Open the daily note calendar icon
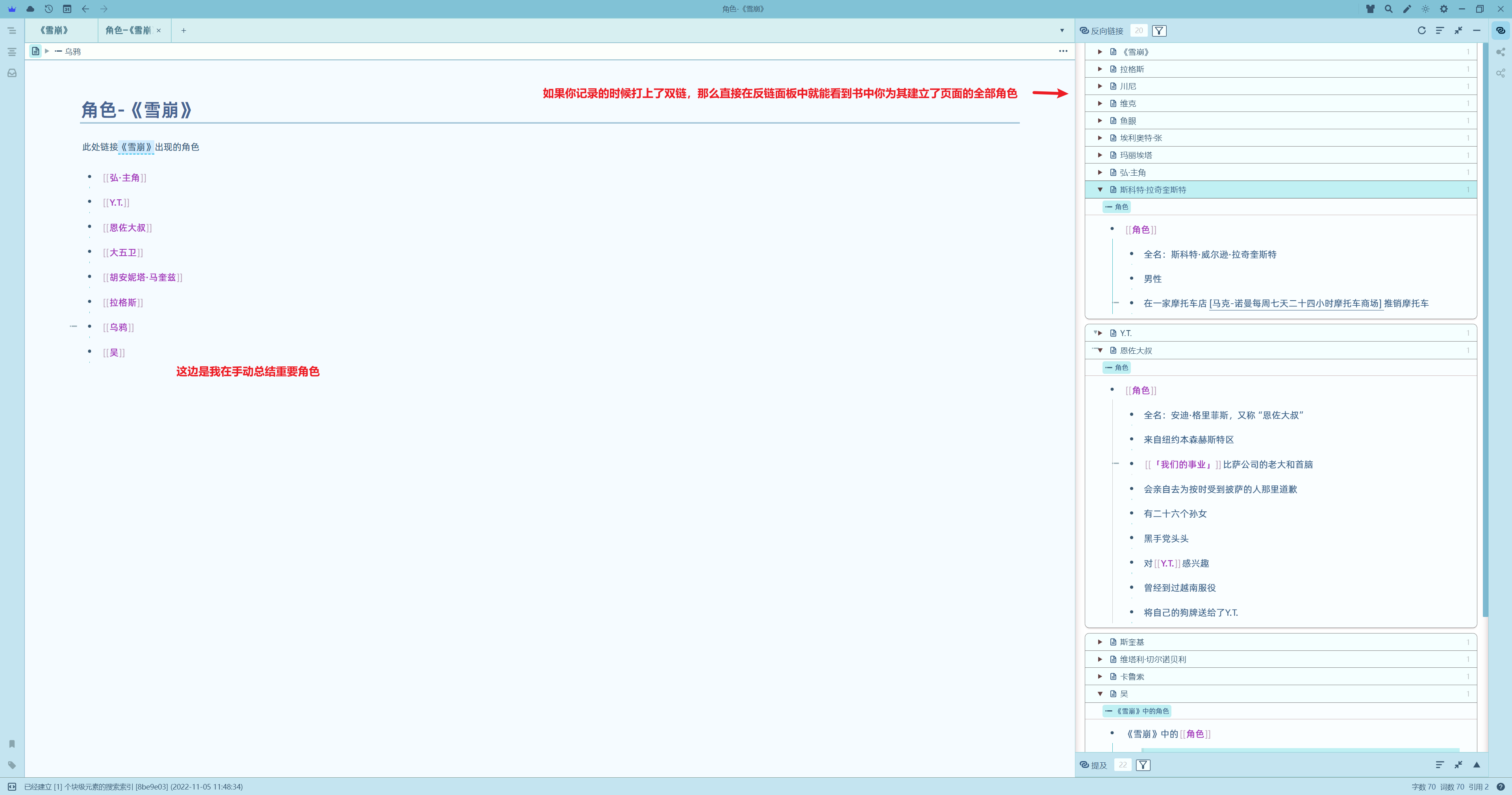This screenshot has width=1512, height=795. pos(67,9)
